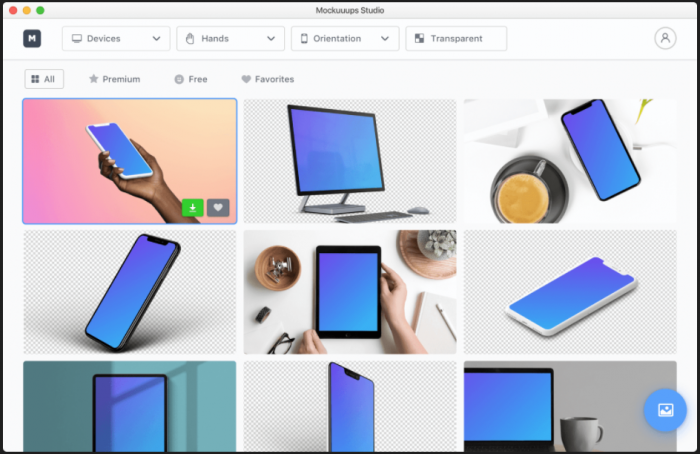Open the user account profile icon
This screenshot has height=454, width=700.
click(665, 38)
